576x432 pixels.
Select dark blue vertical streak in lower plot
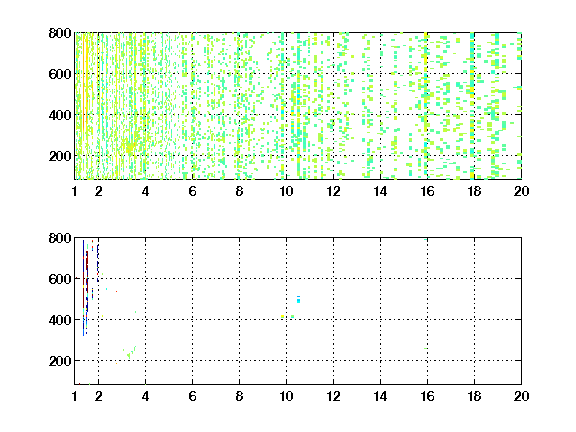pyautogui.click(x=83, y=288)
